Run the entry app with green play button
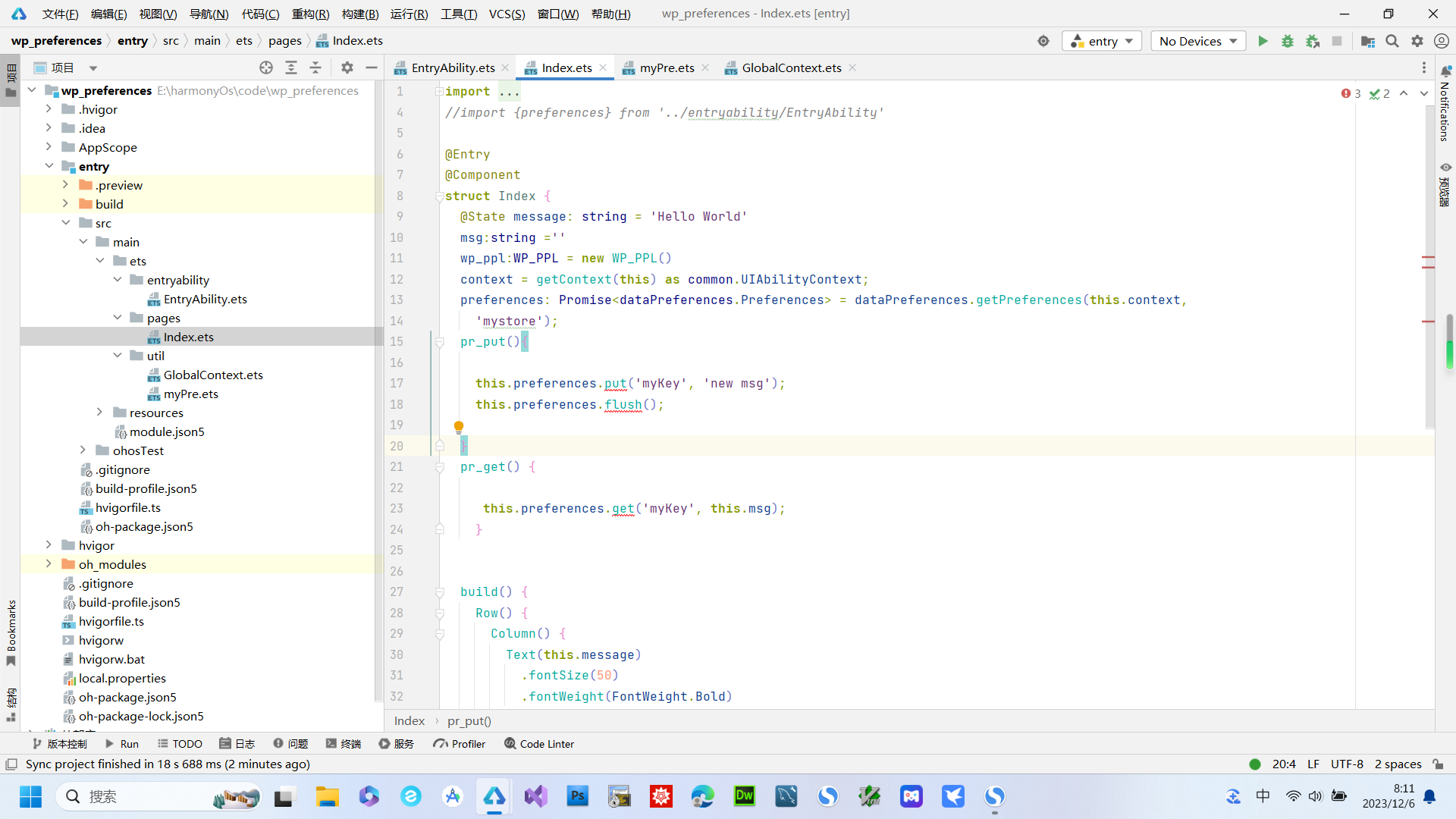Screen dimensions: 1456x819 (x=1263, y=41)
